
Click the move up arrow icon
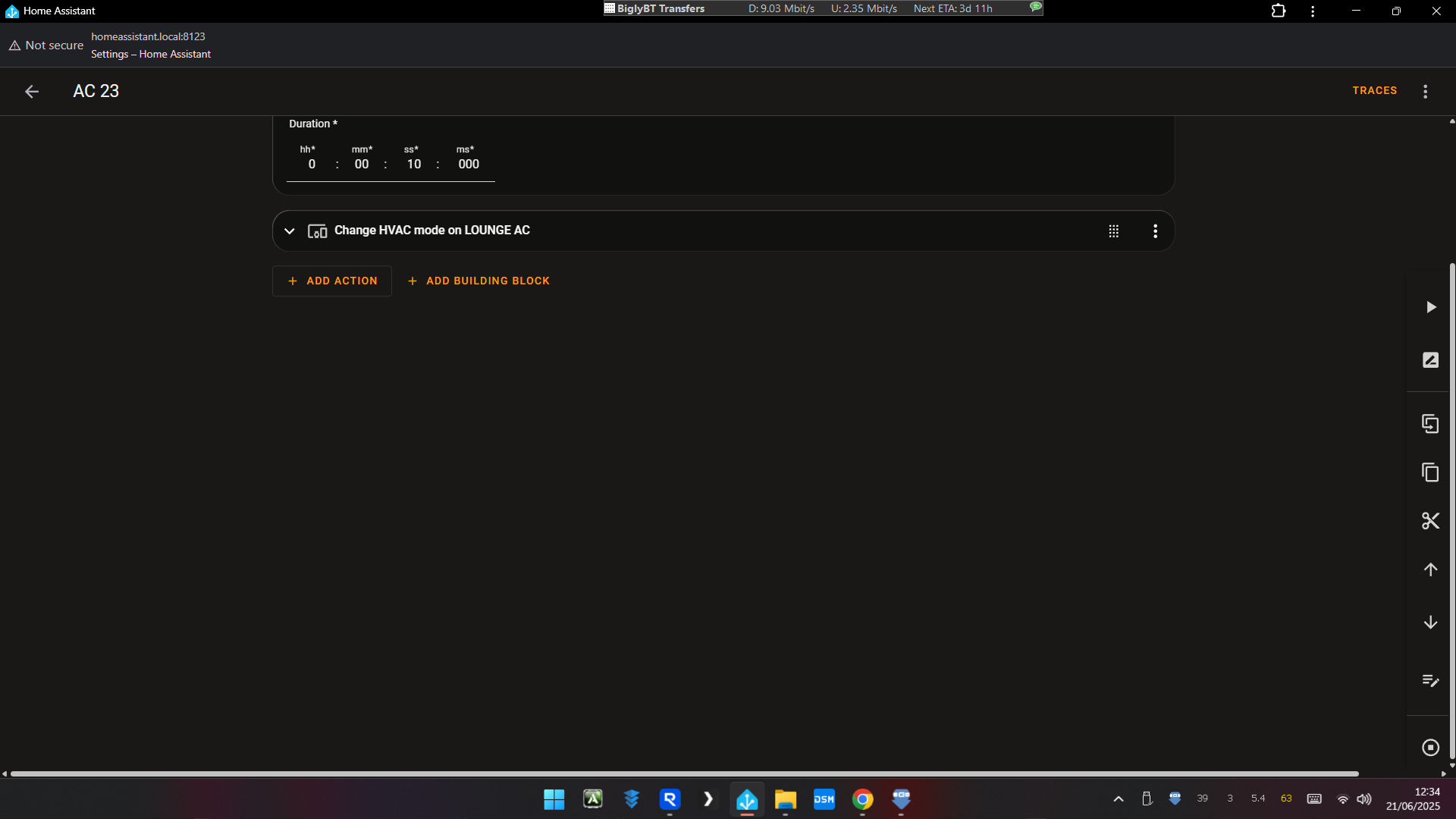click(1430, 570)
